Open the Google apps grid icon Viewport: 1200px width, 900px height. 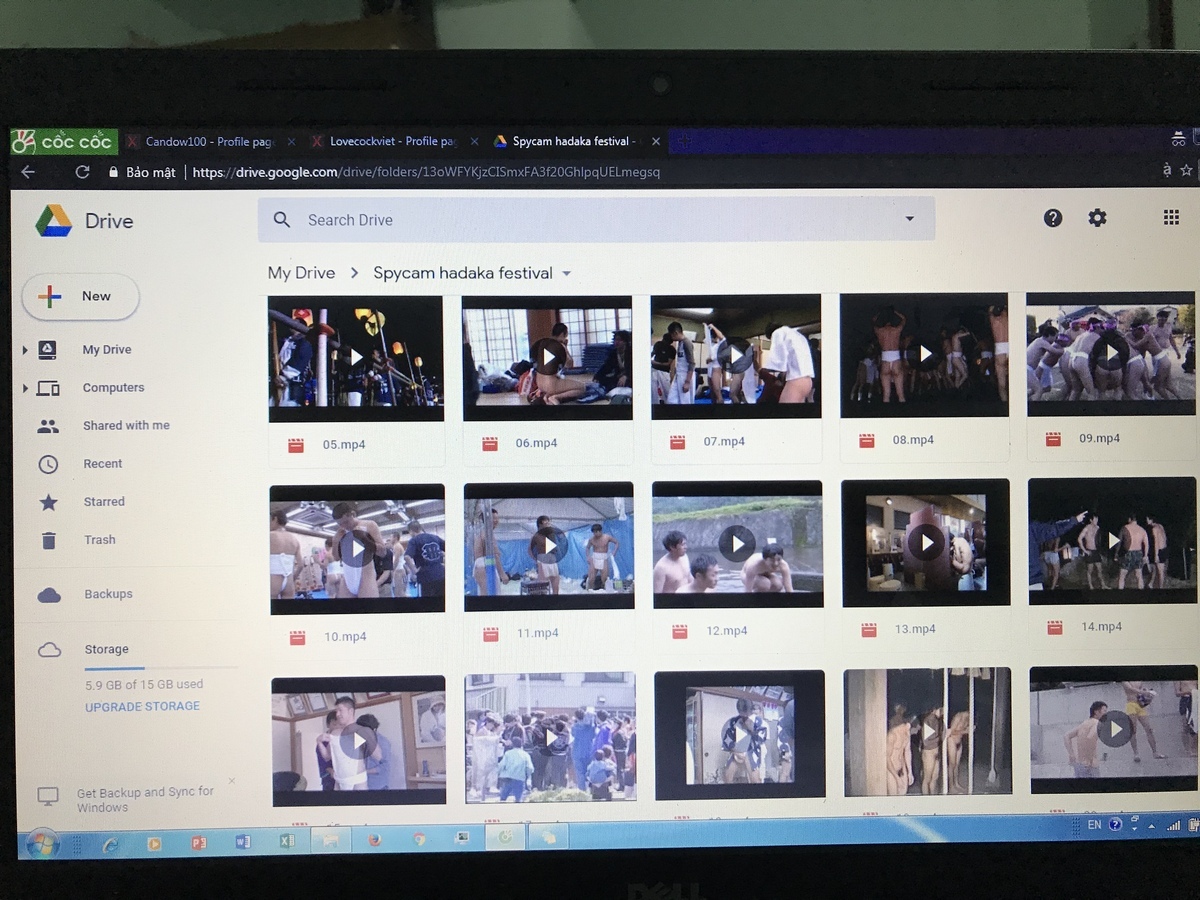(x=1171, y=218)
